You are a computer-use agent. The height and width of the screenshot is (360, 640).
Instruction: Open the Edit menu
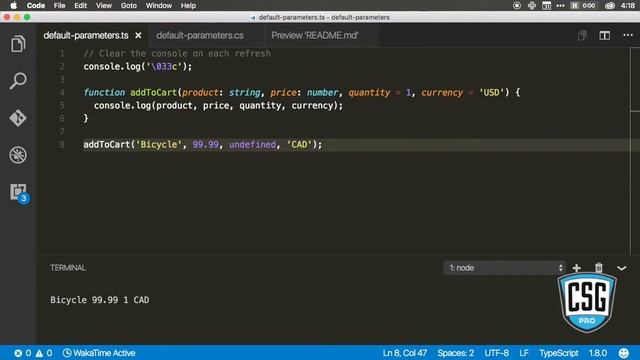80,5
